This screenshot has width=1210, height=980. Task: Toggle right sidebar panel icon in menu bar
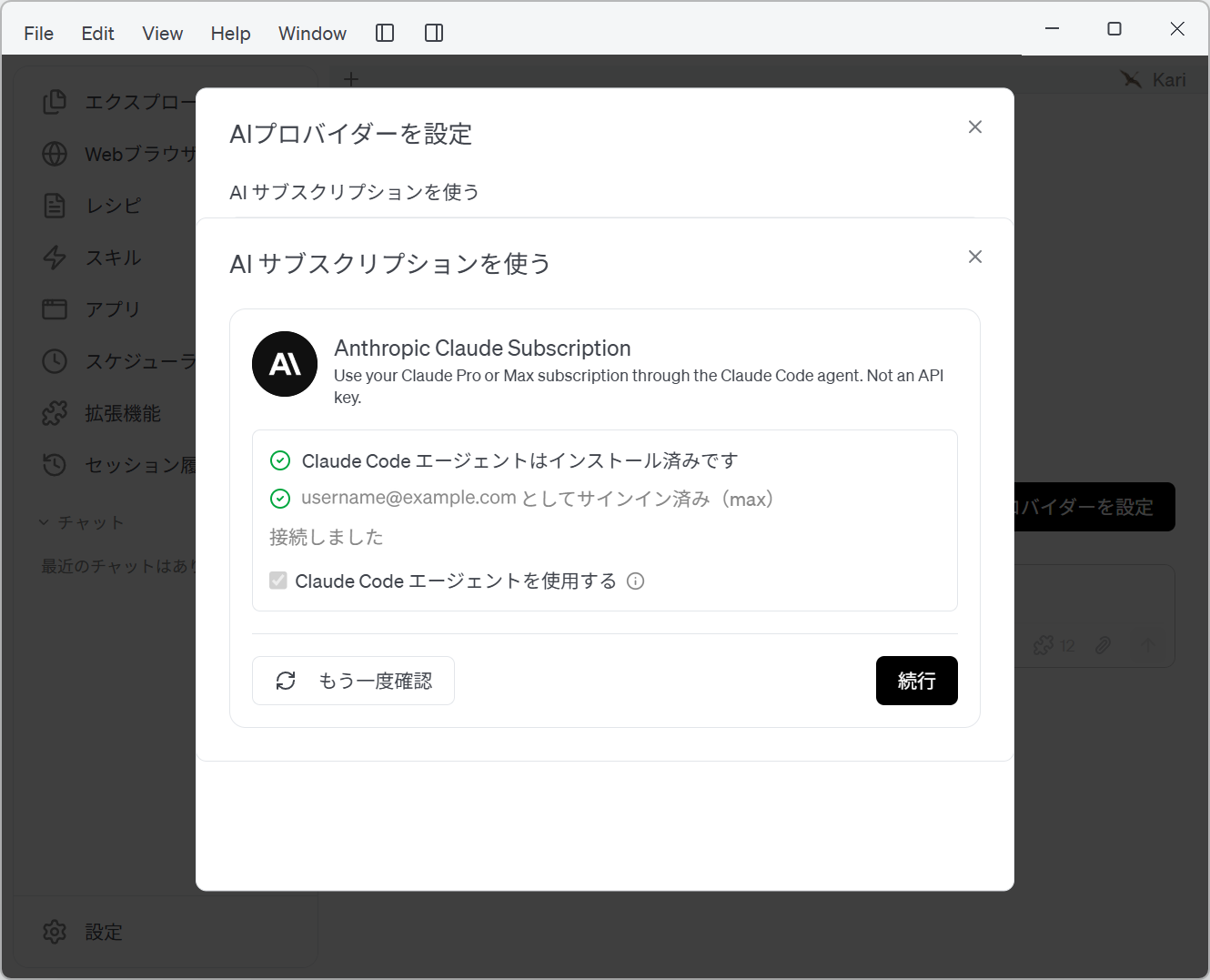tap(434, 33)
